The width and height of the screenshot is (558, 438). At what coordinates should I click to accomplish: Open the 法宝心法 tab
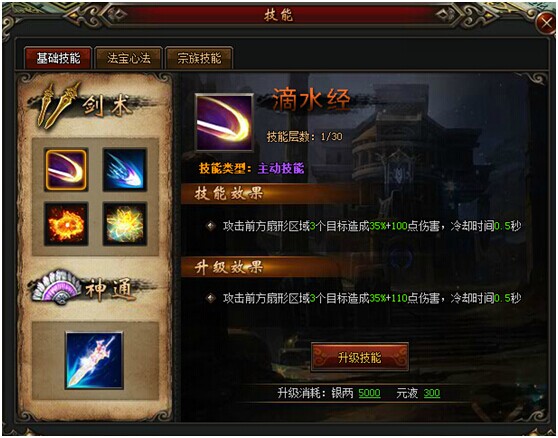pos(129,58)
